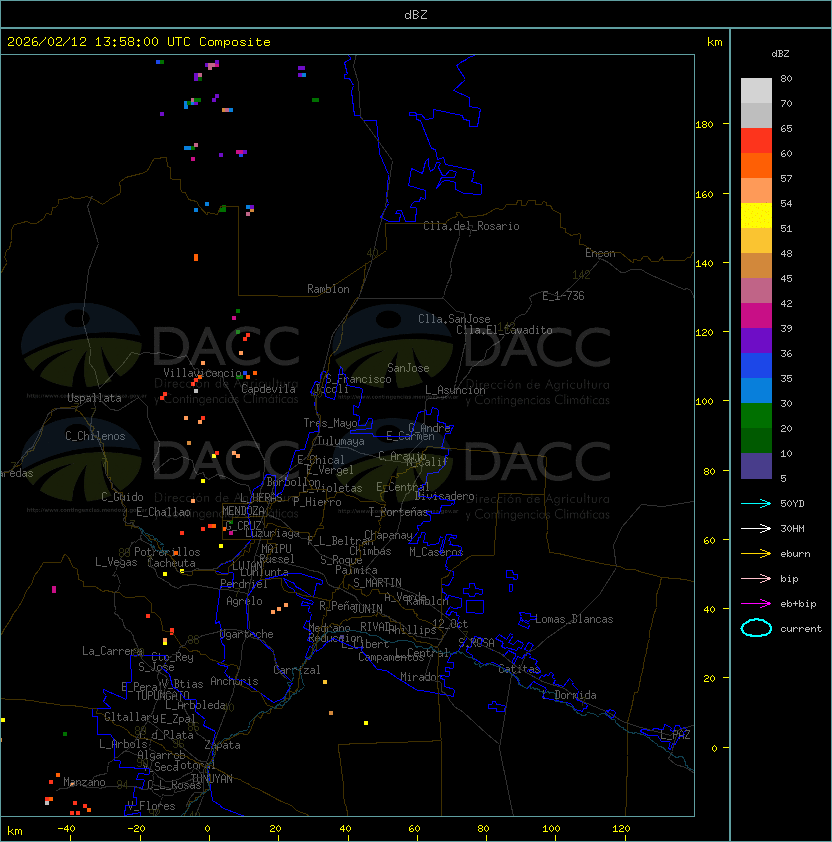Click the TUNUYAN label on map
This screenshot has height=842, width=832.
[211, 778]
